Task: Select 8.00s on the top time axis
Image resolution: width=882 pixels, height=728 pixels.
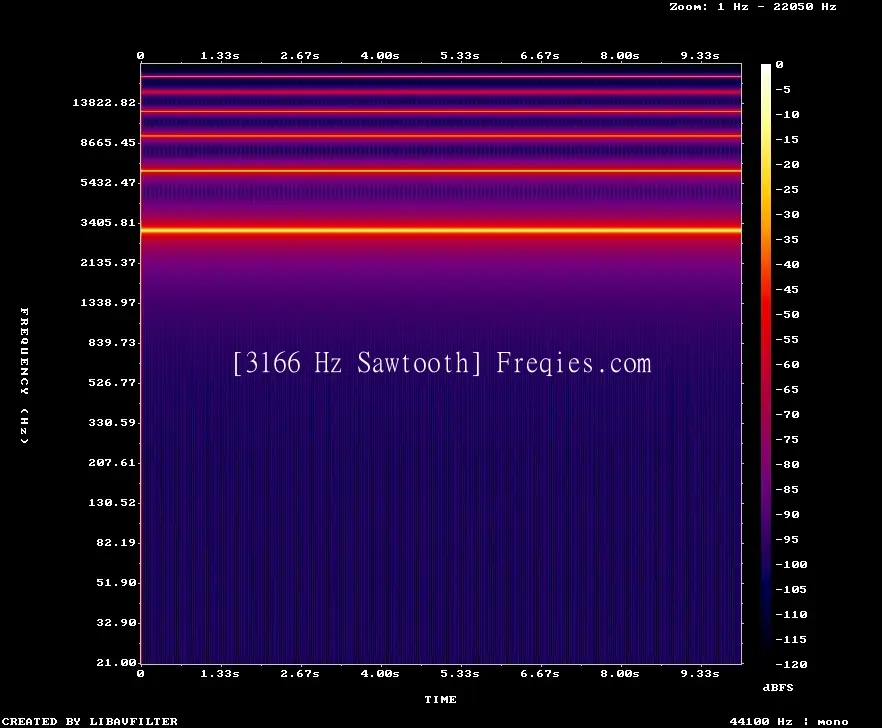Action: [619, 56]
